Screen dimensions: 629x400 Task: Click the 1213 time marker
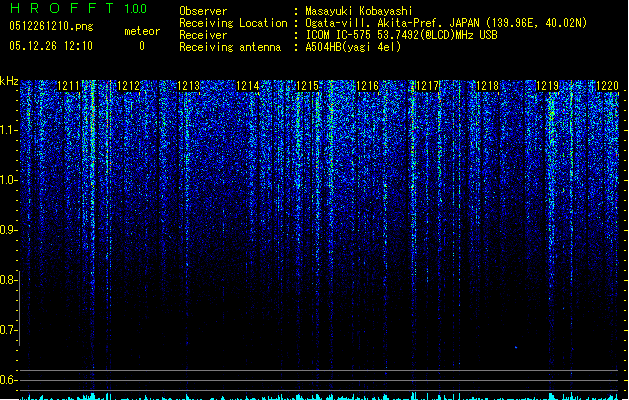(189, 86)
